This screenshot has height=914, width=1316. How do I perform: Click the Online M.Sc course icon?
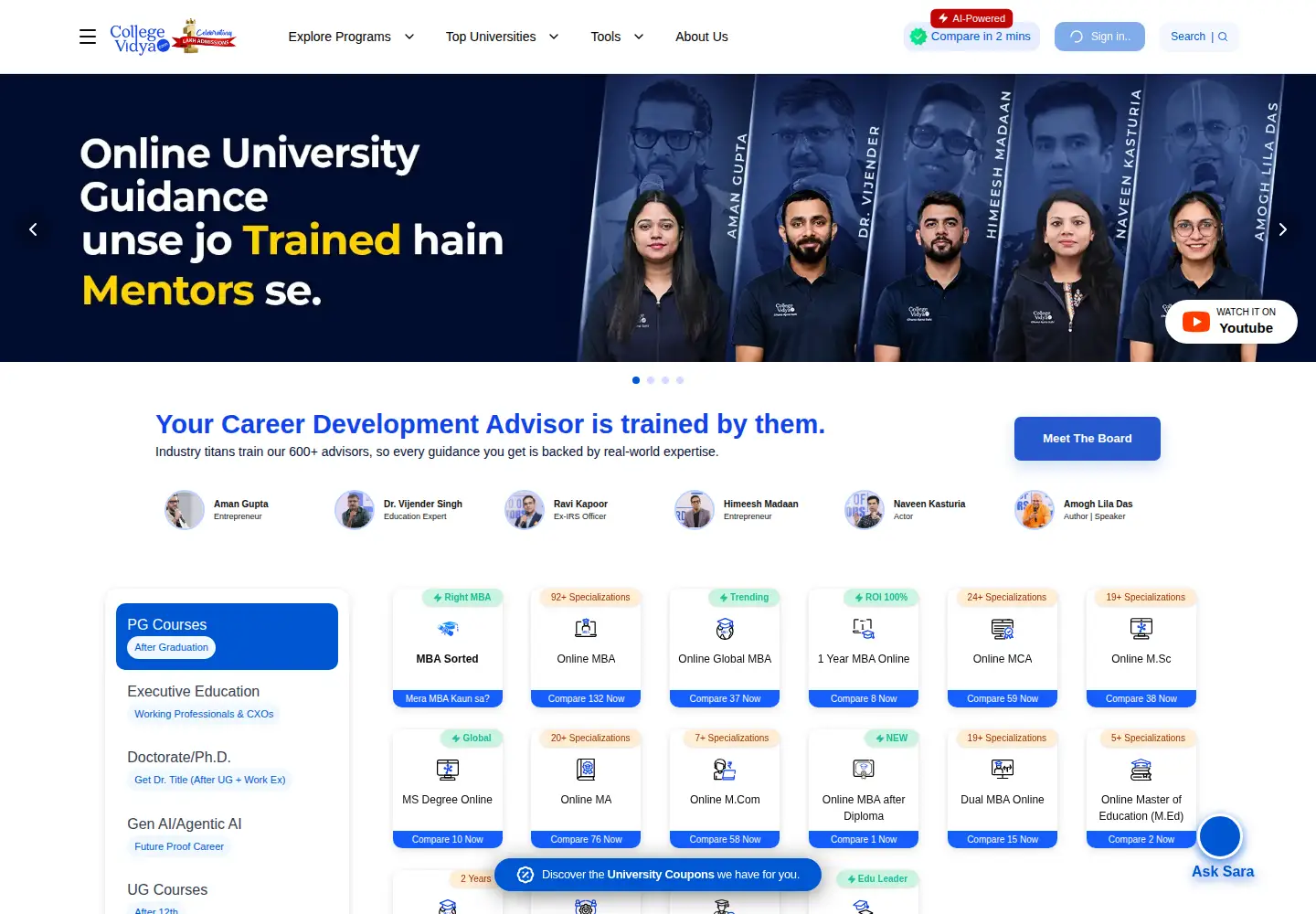[1141, 629]
